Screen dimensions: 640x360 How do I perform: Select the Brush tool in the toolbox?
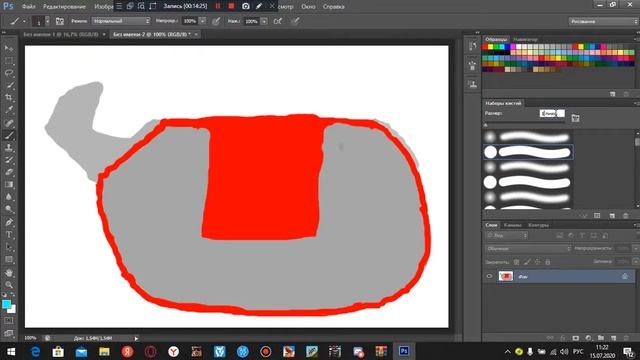click(9, 136)
